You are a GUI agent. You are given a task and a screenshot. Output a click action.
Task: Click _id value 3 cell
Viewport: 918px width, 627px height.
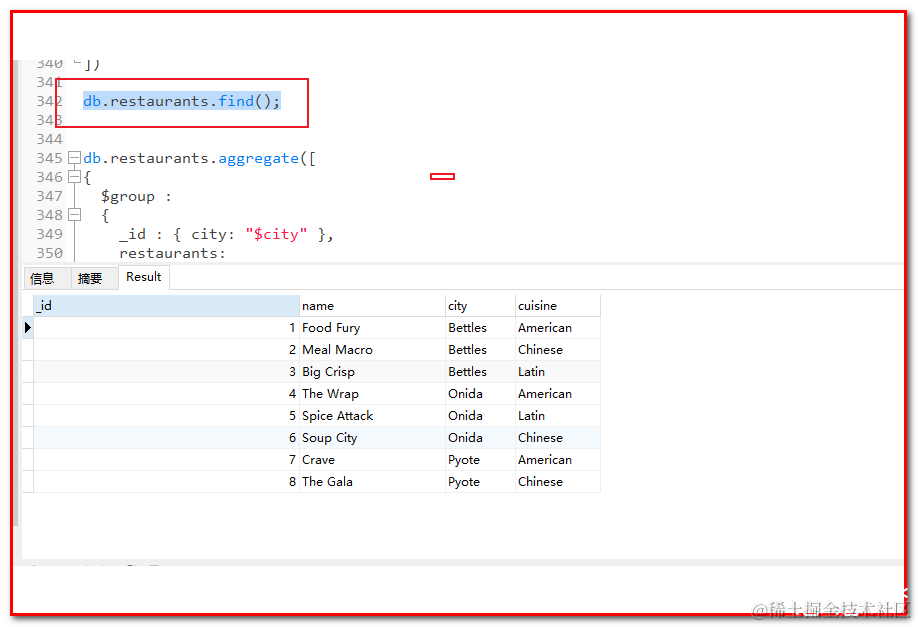(x=167, y=372)
